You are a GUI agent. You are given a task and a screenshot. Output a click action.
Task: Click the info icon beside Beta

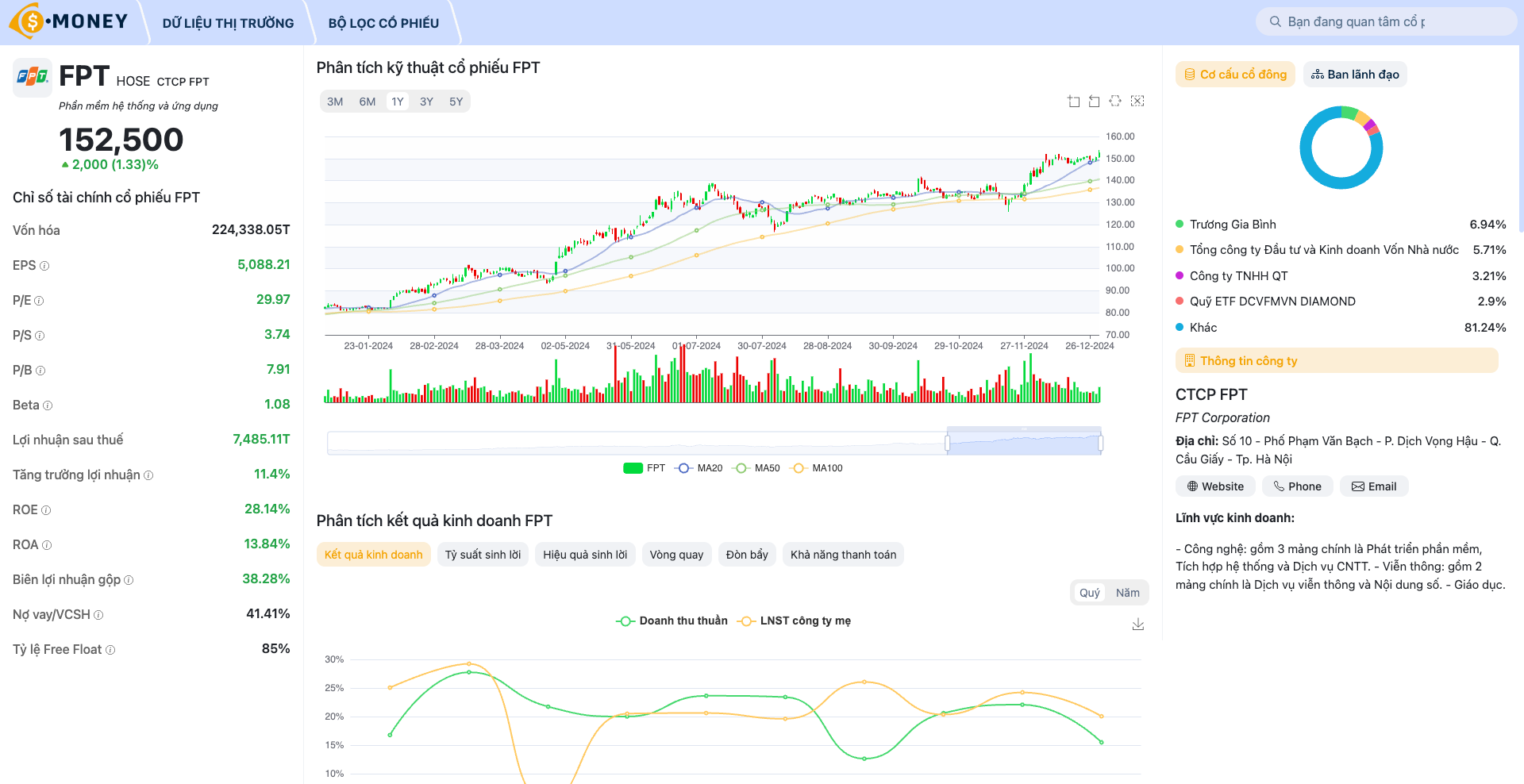pyautogui.click(x=48, y=405)
